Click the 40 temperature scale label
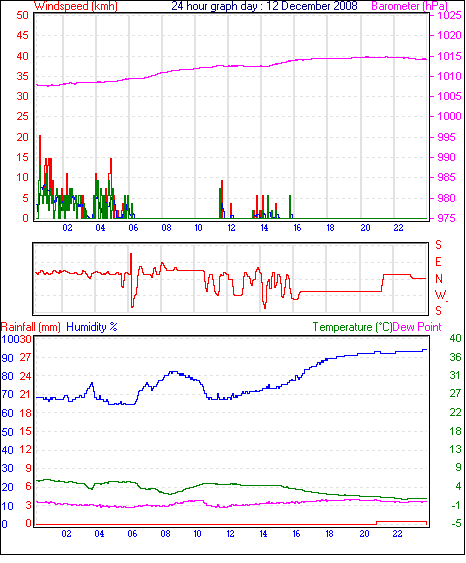The height and width of the screenshot is (563, 466). tap(455, 338)
